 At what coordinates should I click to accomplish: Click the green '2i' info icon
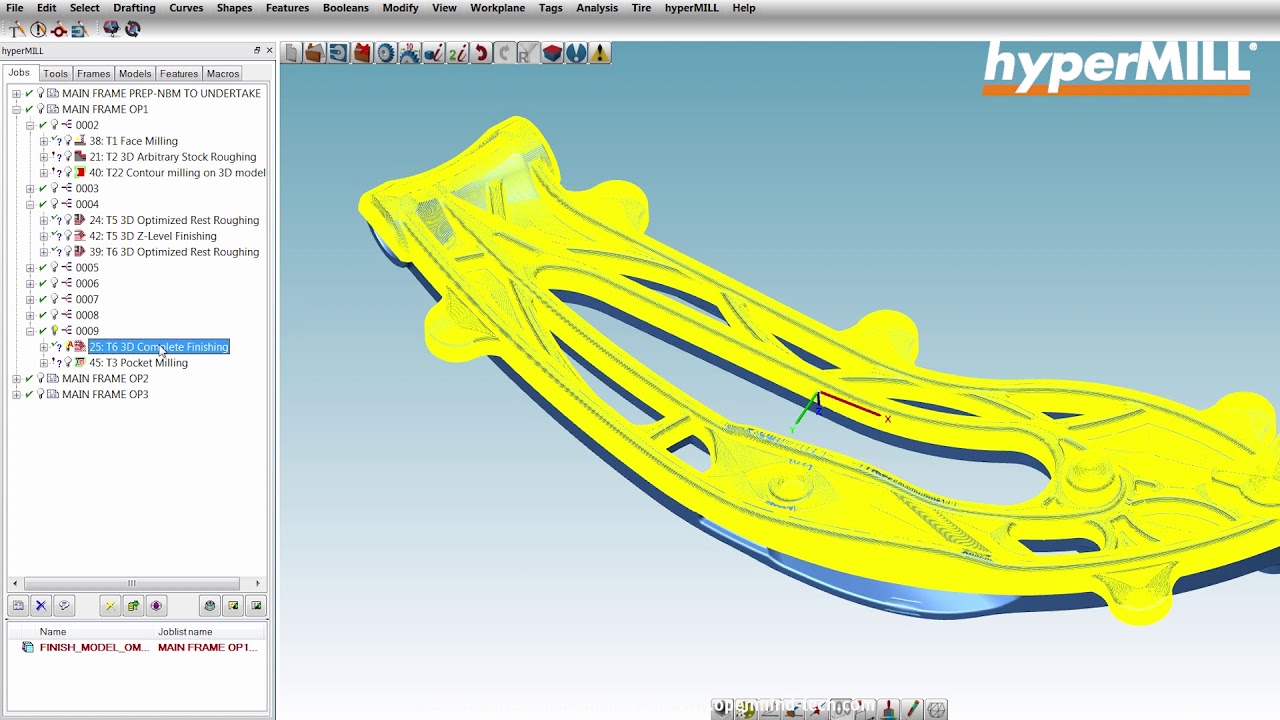pyautogui.click(x=457, y=54)
